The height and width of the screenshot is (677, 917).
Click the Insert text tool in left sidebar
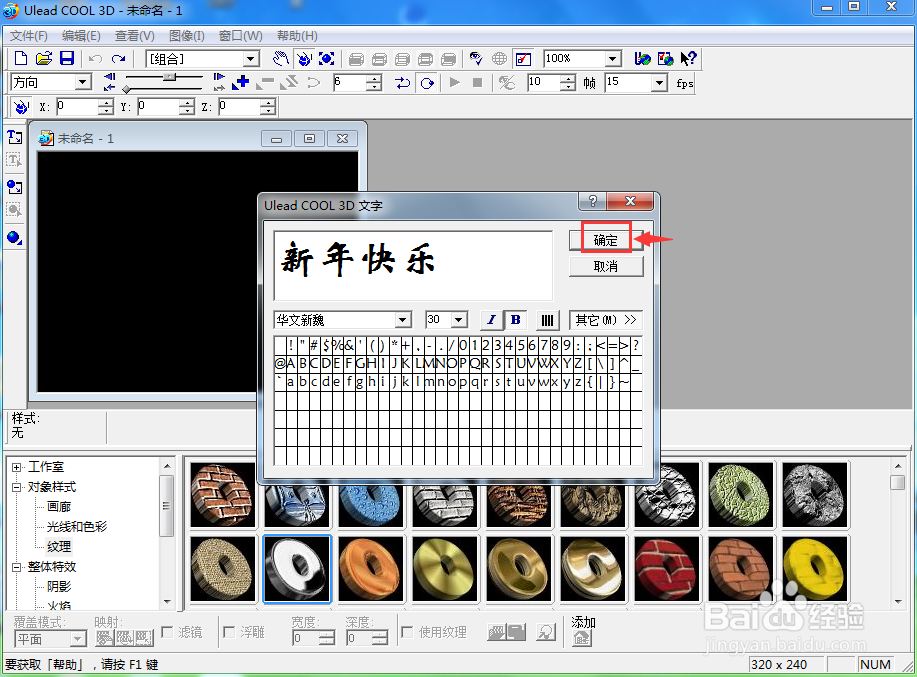[x=15, y=137]
